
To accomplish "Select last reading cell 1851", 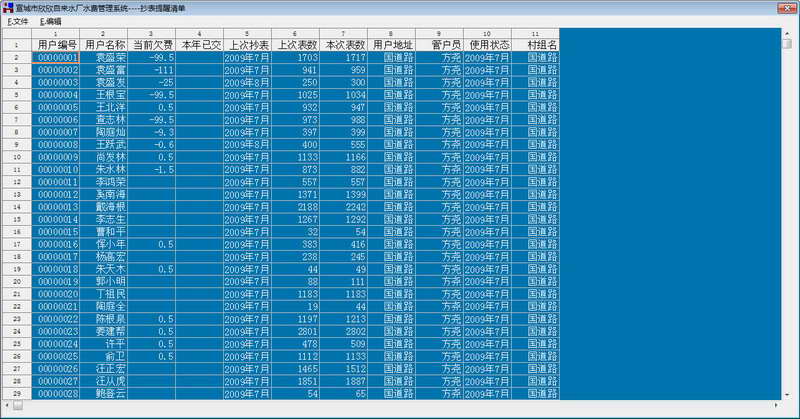I will click(x=295, y=381).
